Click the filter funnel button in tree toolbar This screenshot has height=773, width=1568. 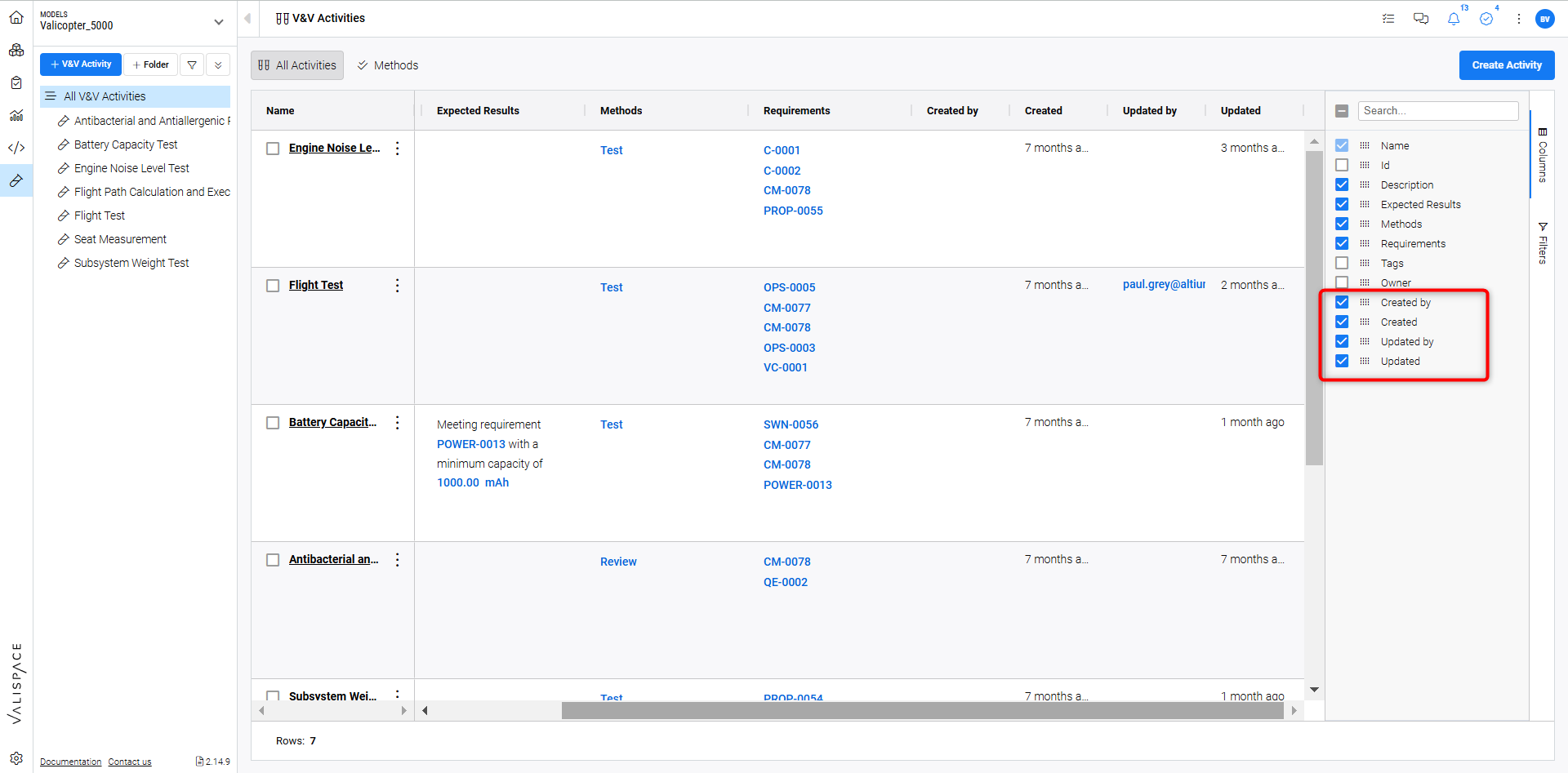192,64
